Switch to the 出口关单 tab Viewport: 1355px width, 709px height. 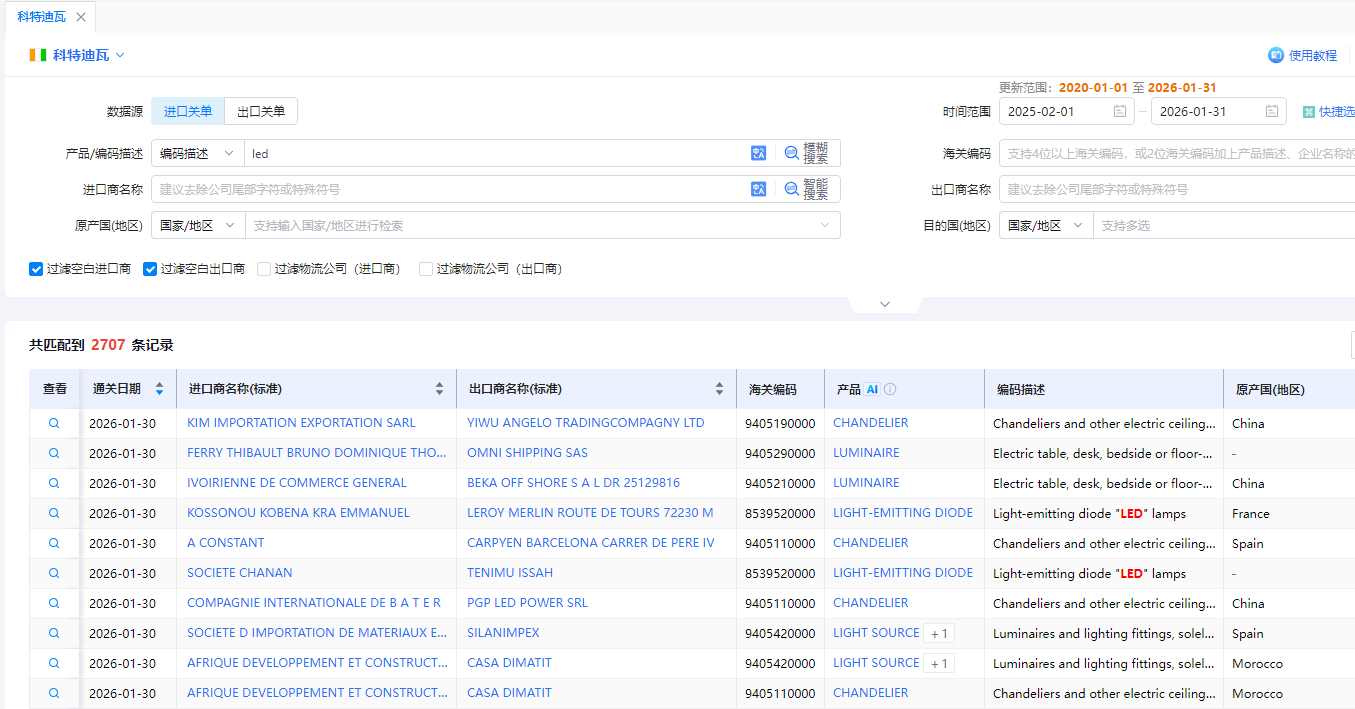[260, 111]
